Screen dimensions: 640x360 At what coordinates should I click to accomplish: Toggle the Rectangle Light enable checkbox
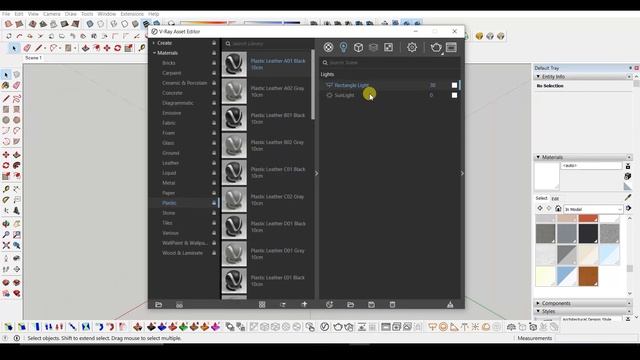coord(454,85)
